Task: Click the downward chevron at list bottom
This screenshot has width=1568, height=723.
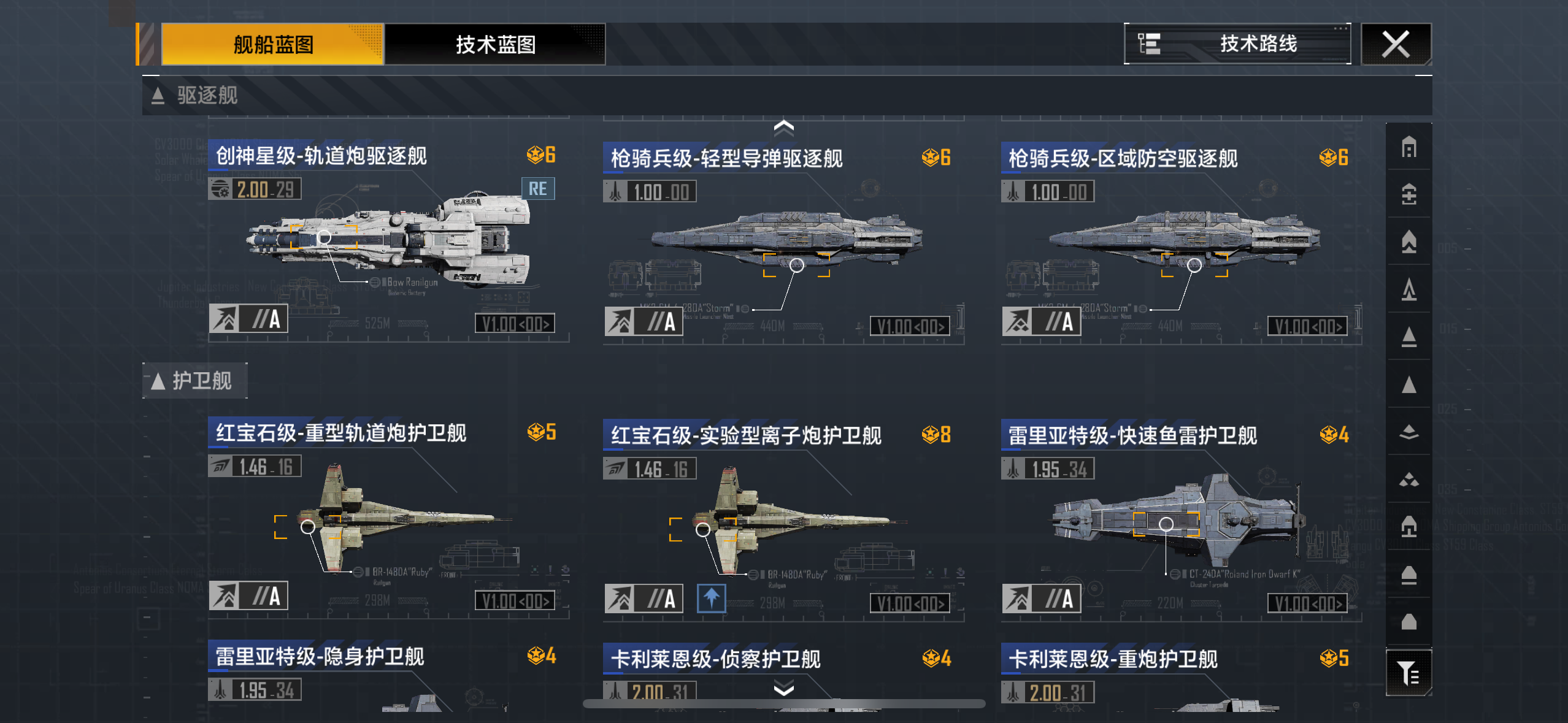Action: coord(783,688)
